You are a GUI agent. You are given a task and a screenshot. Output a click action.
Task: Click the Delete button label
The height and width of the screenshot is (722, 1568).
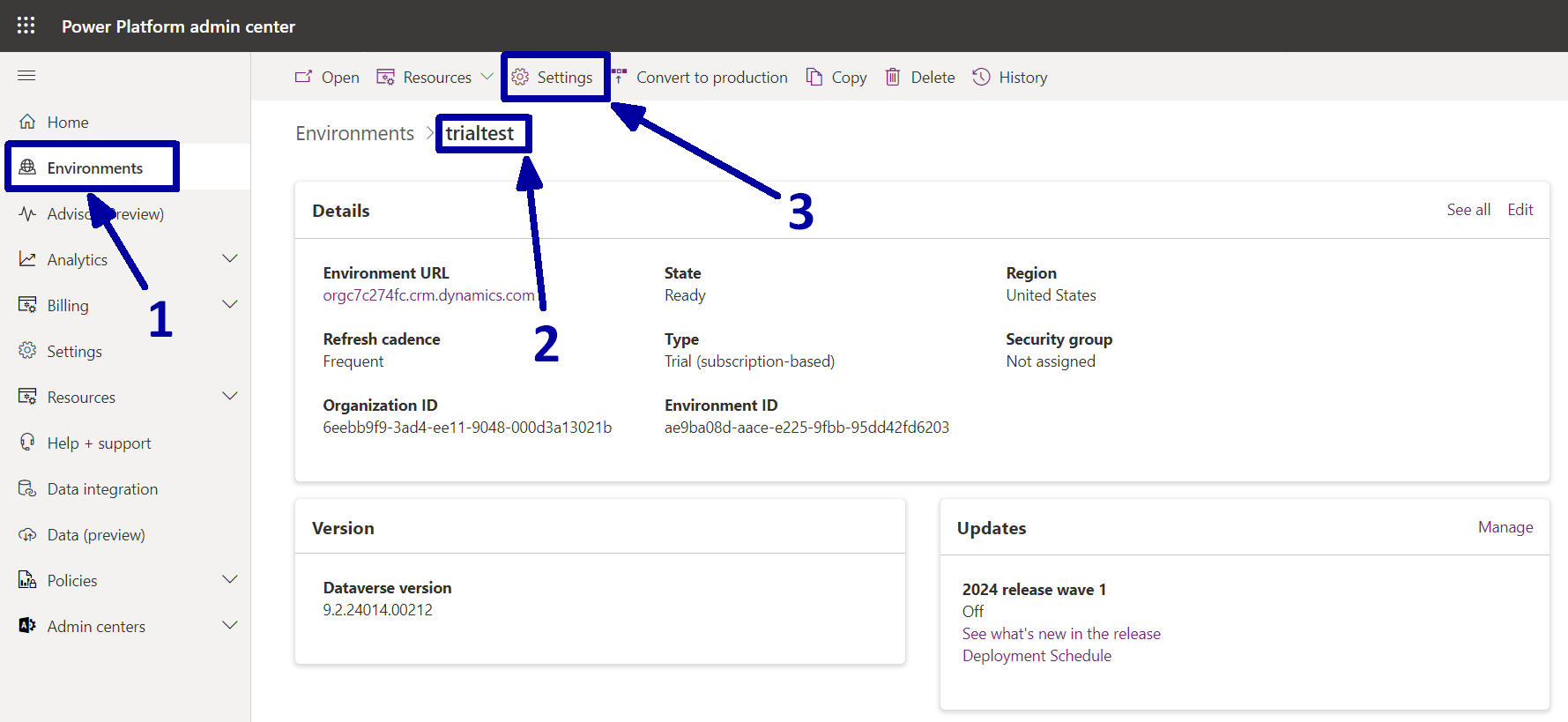933,78
